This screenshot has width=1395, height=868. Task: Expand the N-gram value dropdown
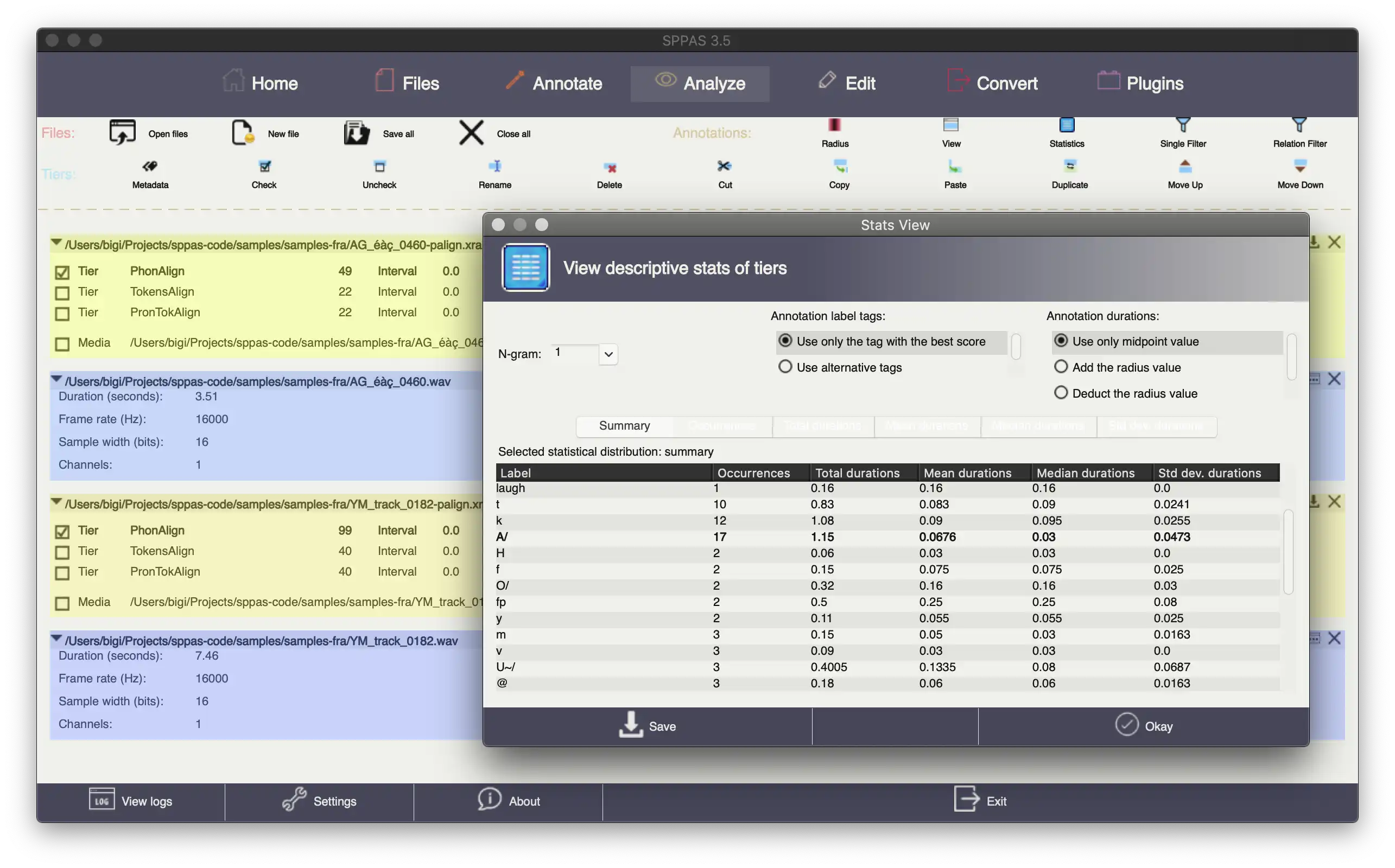(x=608, y=353)
